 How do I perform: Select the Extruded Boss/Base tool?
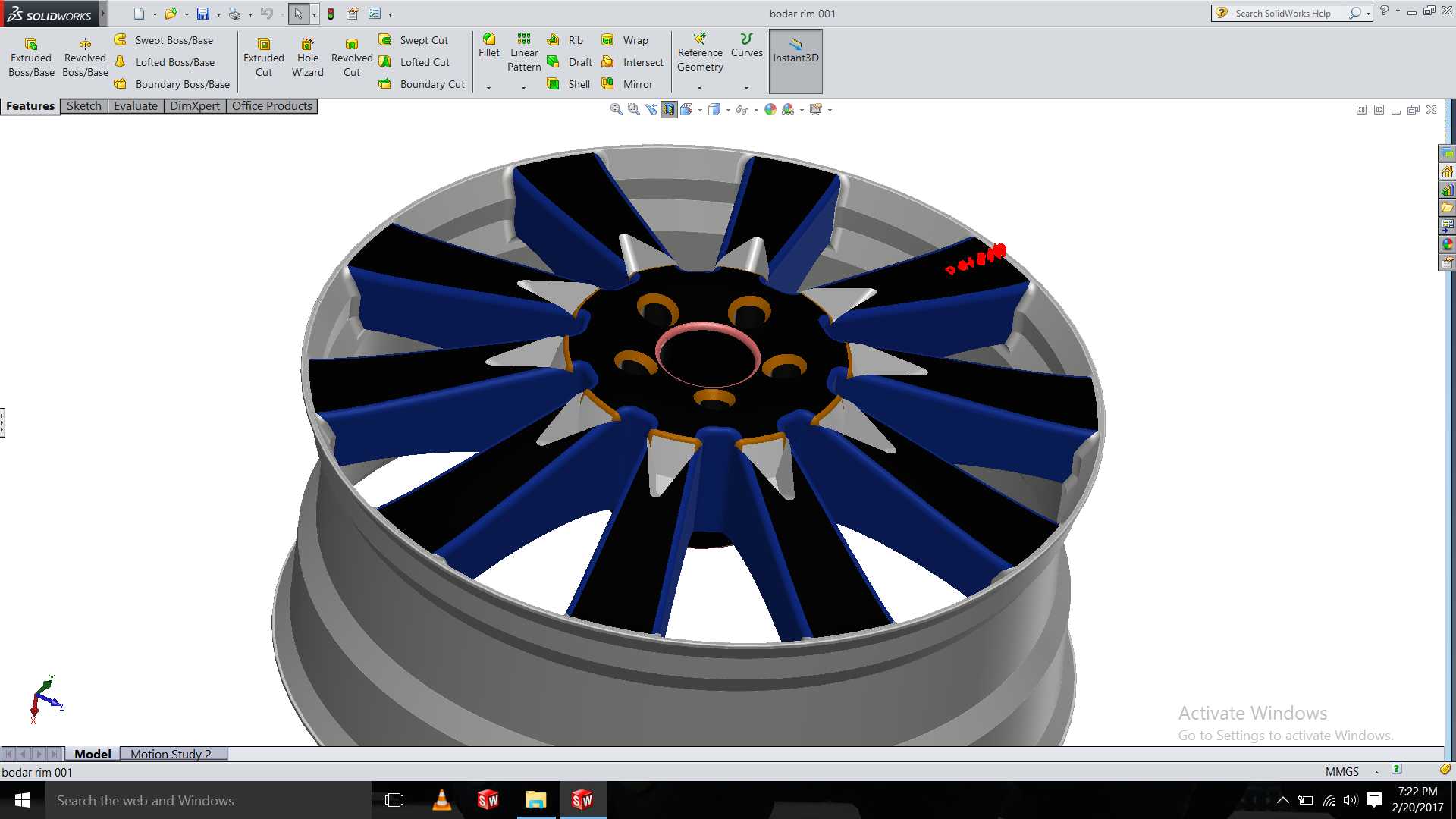(31, 58)
